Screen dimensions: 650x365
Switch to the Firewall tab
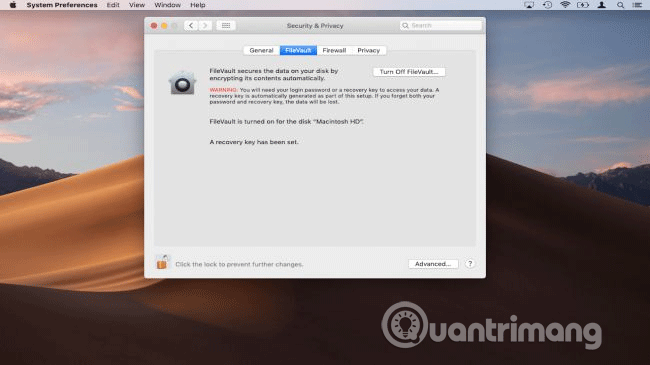334,50
